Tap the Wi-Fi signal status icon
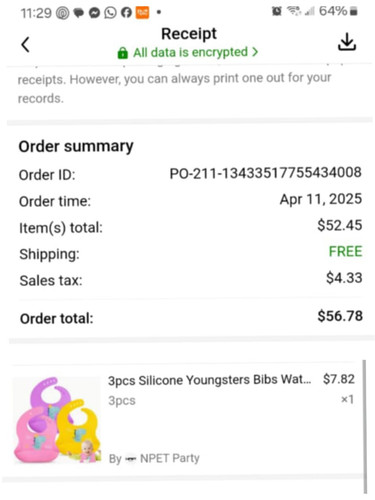Image resolution: width=375 pixels, height=500 pixels. click(x=294, y=11)
